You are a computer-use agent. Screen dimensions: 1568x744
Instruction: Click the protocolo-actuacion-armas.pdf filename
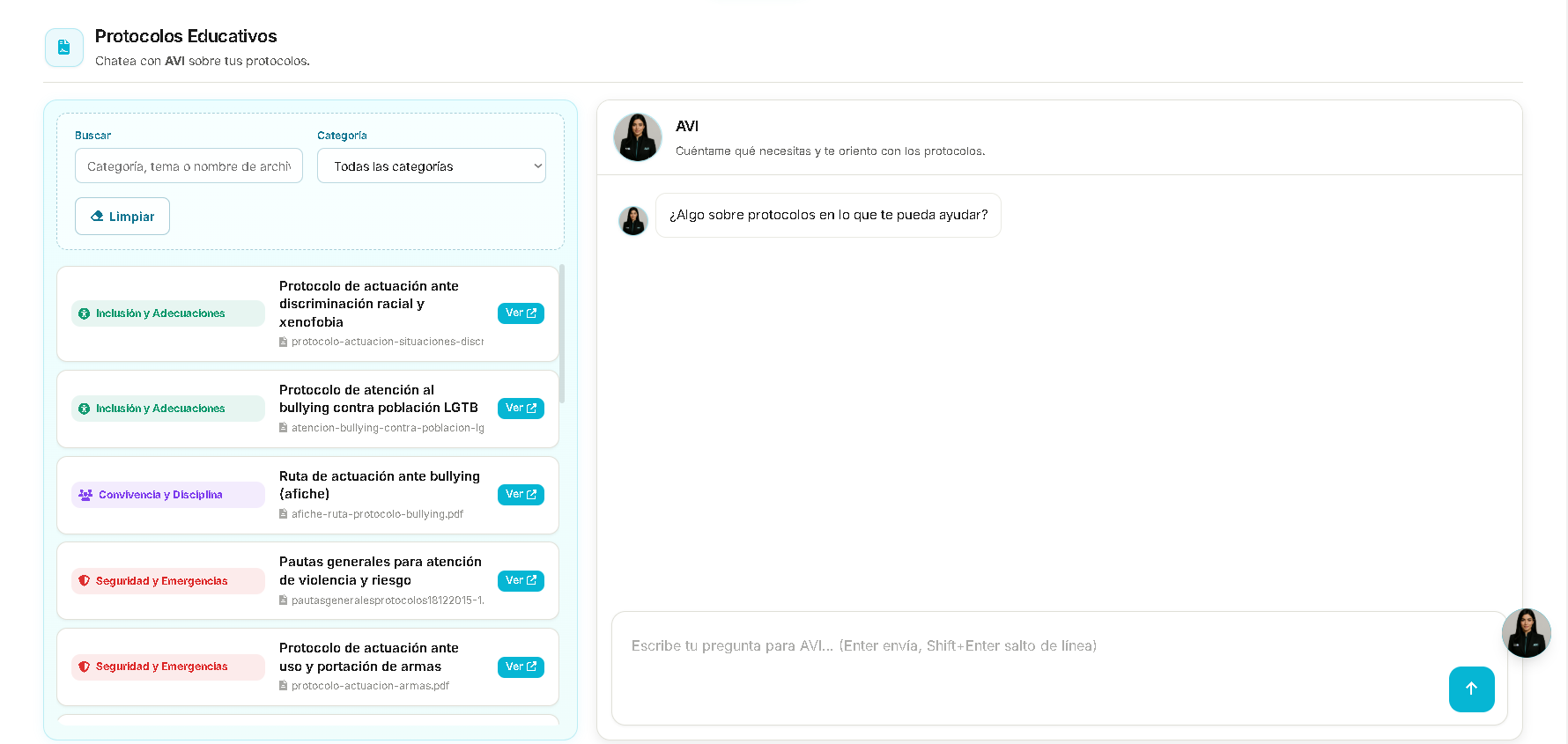tap(370, 686)
